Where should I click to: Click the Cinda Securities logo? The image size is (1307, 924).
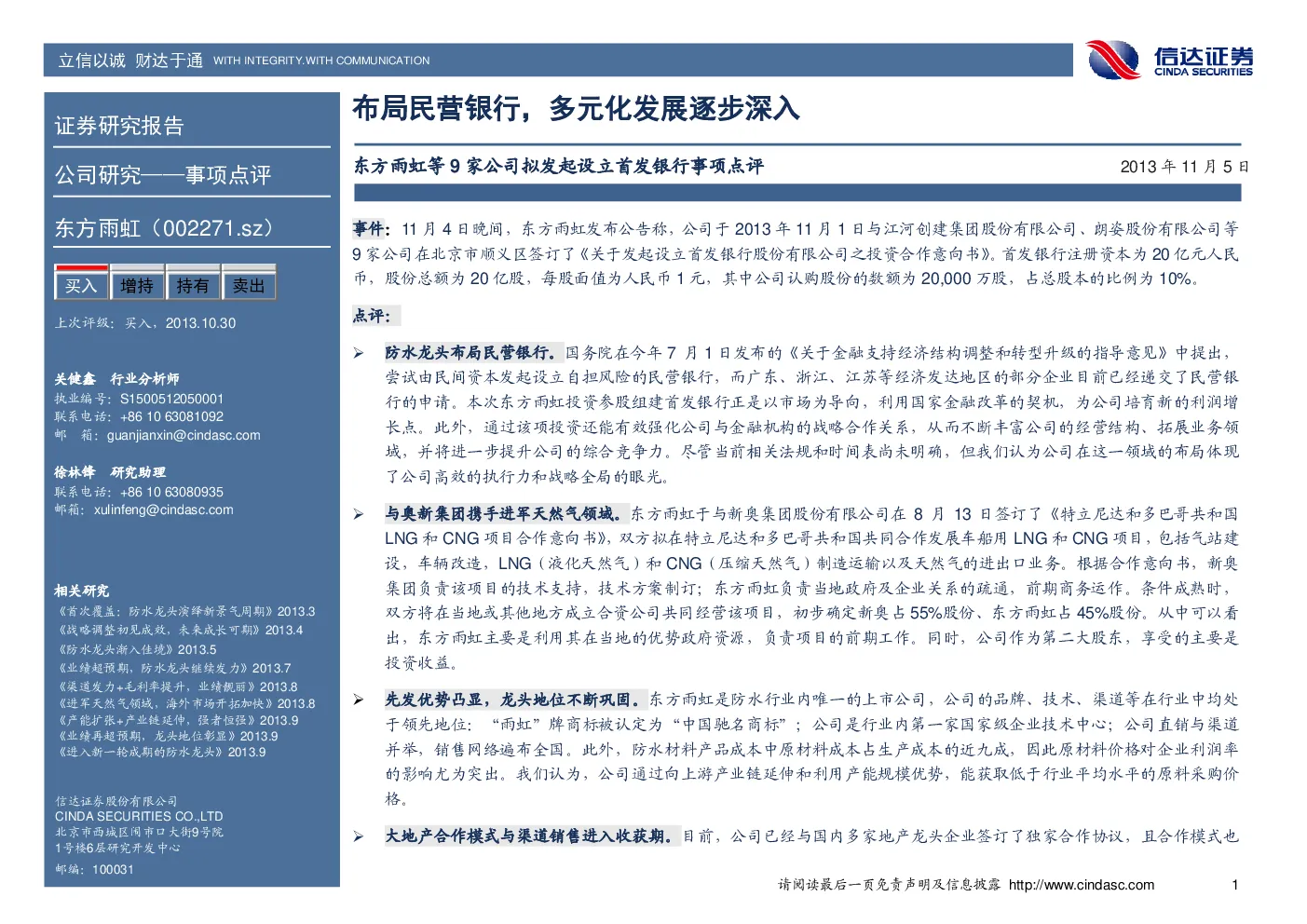pyautogui.click(x=1170, y=60)
